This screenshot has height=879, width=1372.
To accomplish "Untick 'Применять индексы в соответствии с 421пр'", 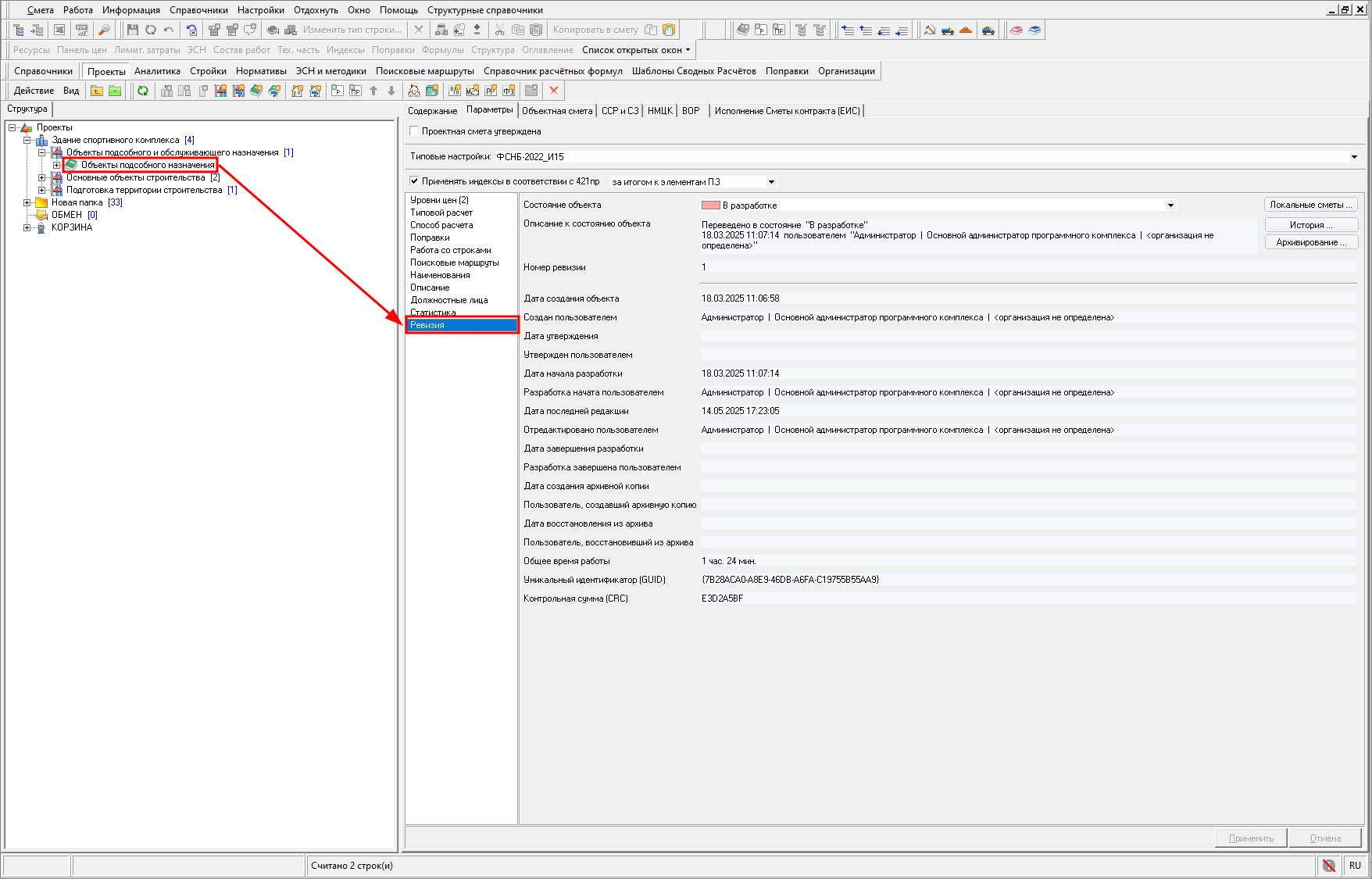I will (415, 181).
